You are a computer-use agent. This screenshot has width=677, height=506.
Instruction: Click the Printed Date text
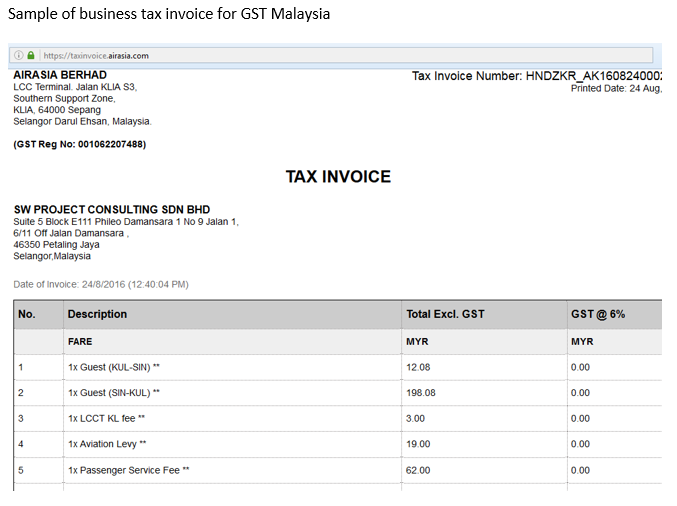point(615,89)
